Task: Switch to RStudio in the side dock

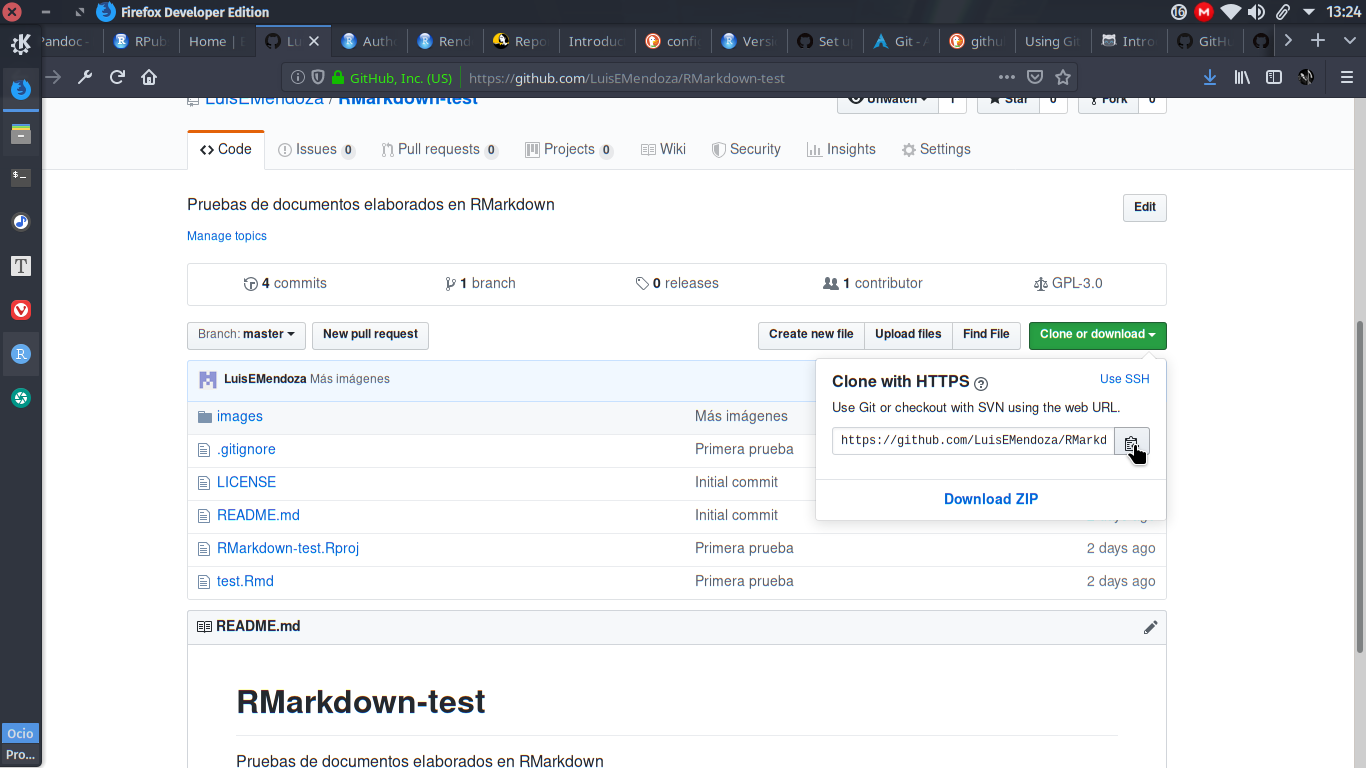Action: click(21, 354)
